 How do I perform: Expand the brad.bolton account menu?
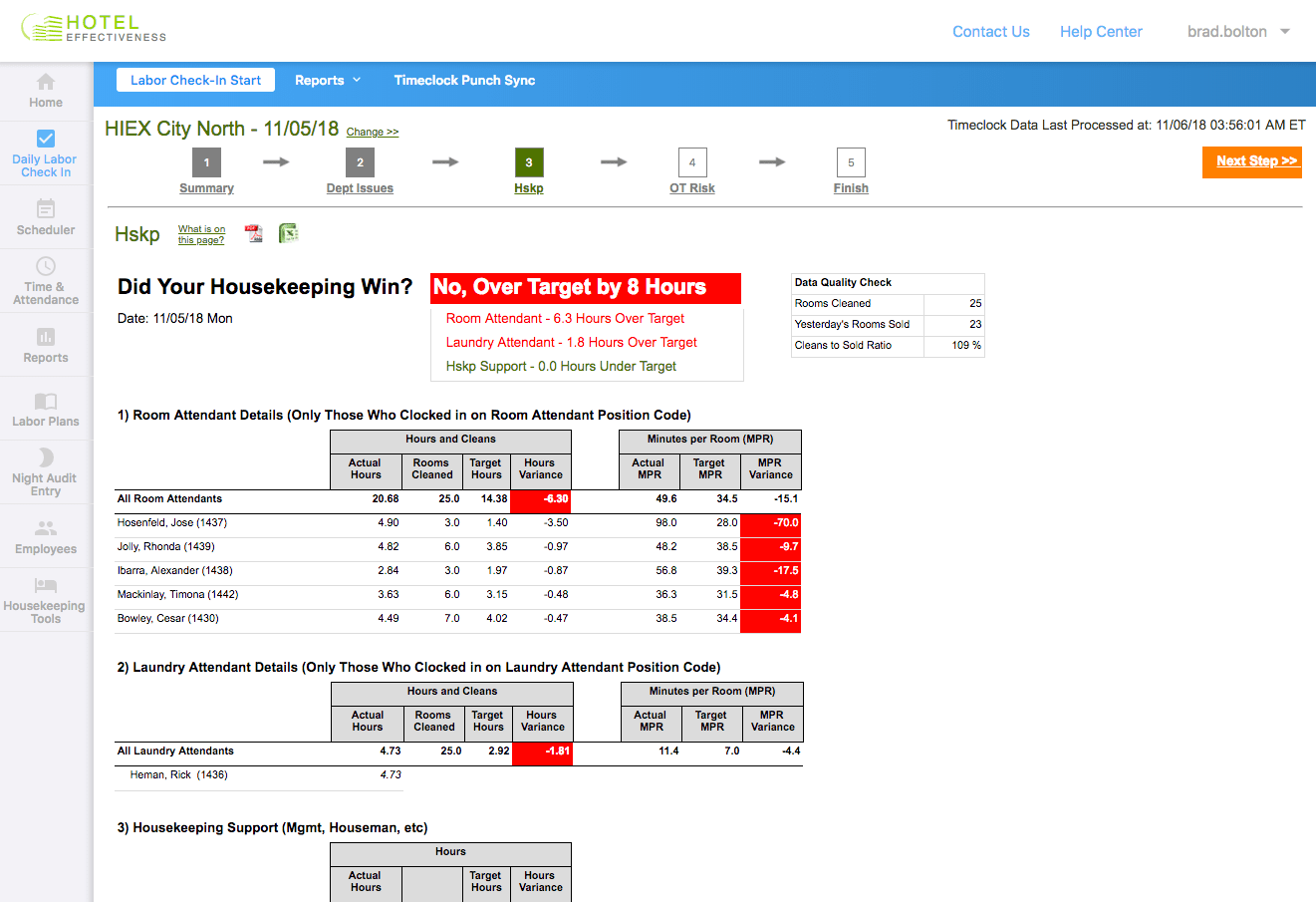click(x=1237, y=31)
